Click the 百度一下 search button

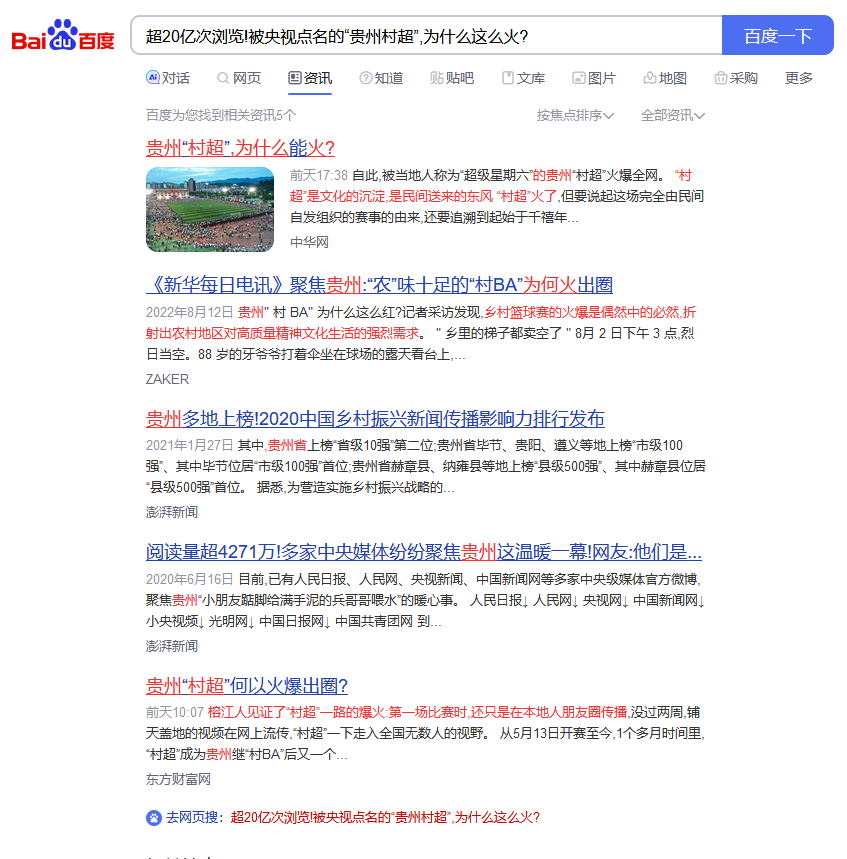tap(777, 36)
